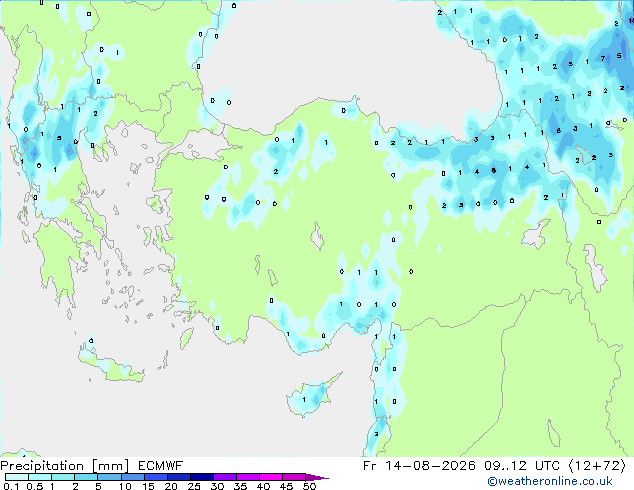This screenshot has width=634, height=490.
Task: Click the 1–2 mm legend swatch
Action: click(63, 477)
